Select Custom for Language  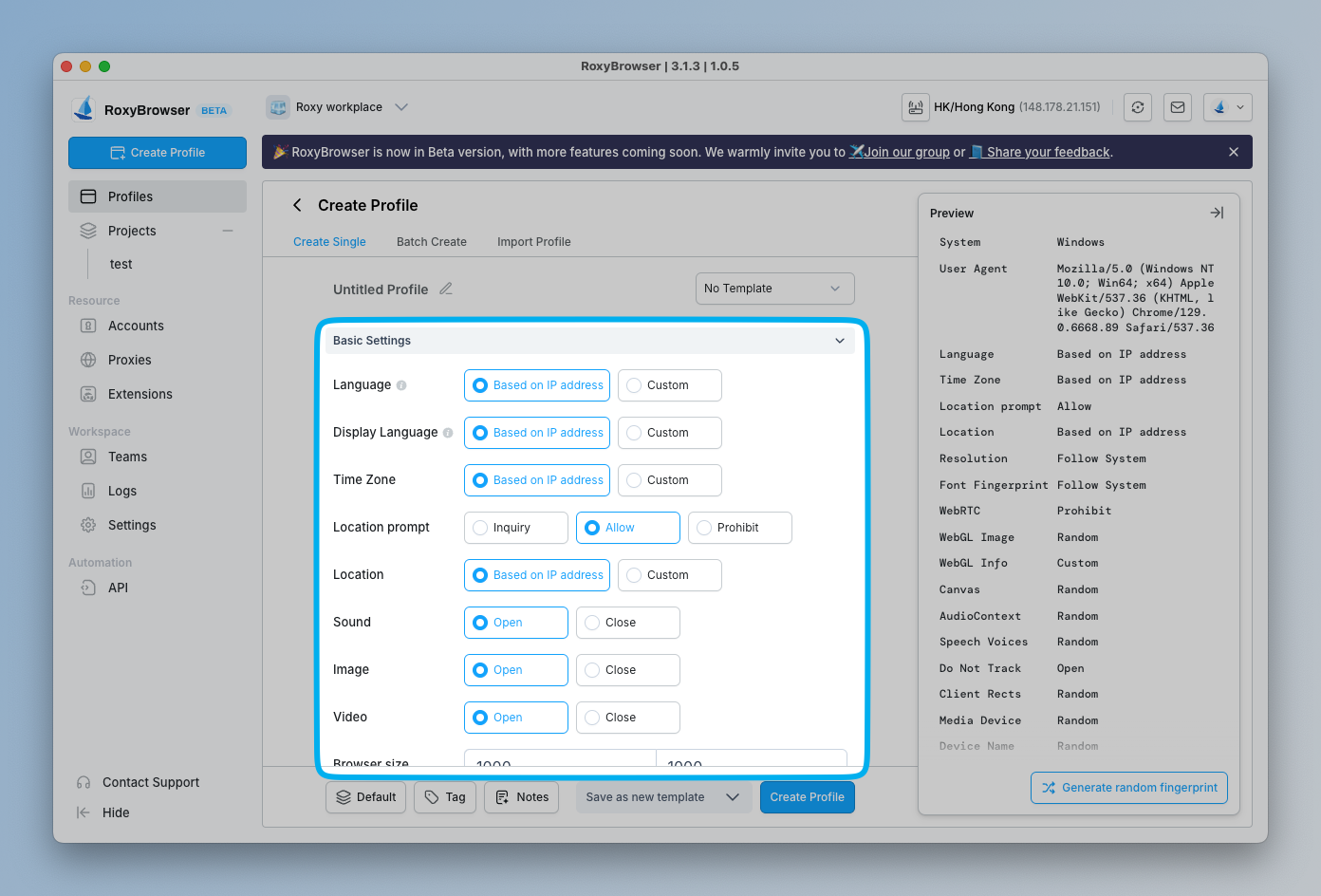coord(670,385)
